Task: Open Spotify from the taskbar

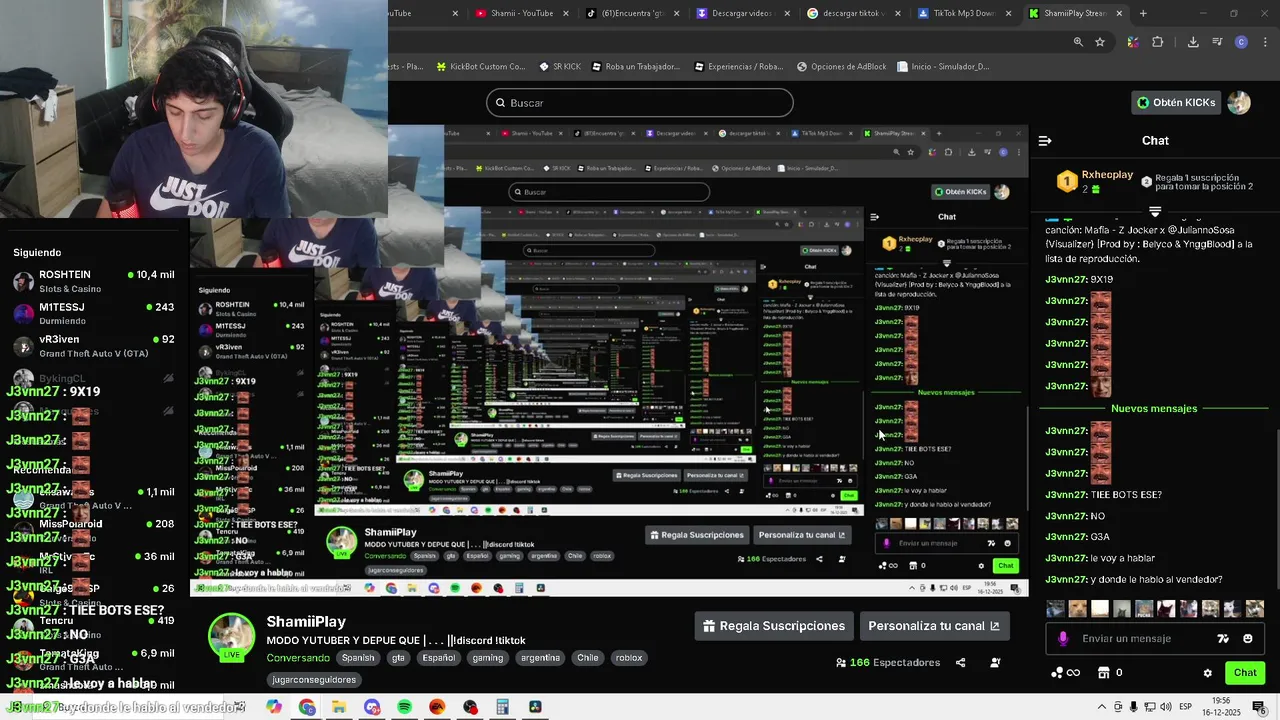Action: click(x=404, y=708)
